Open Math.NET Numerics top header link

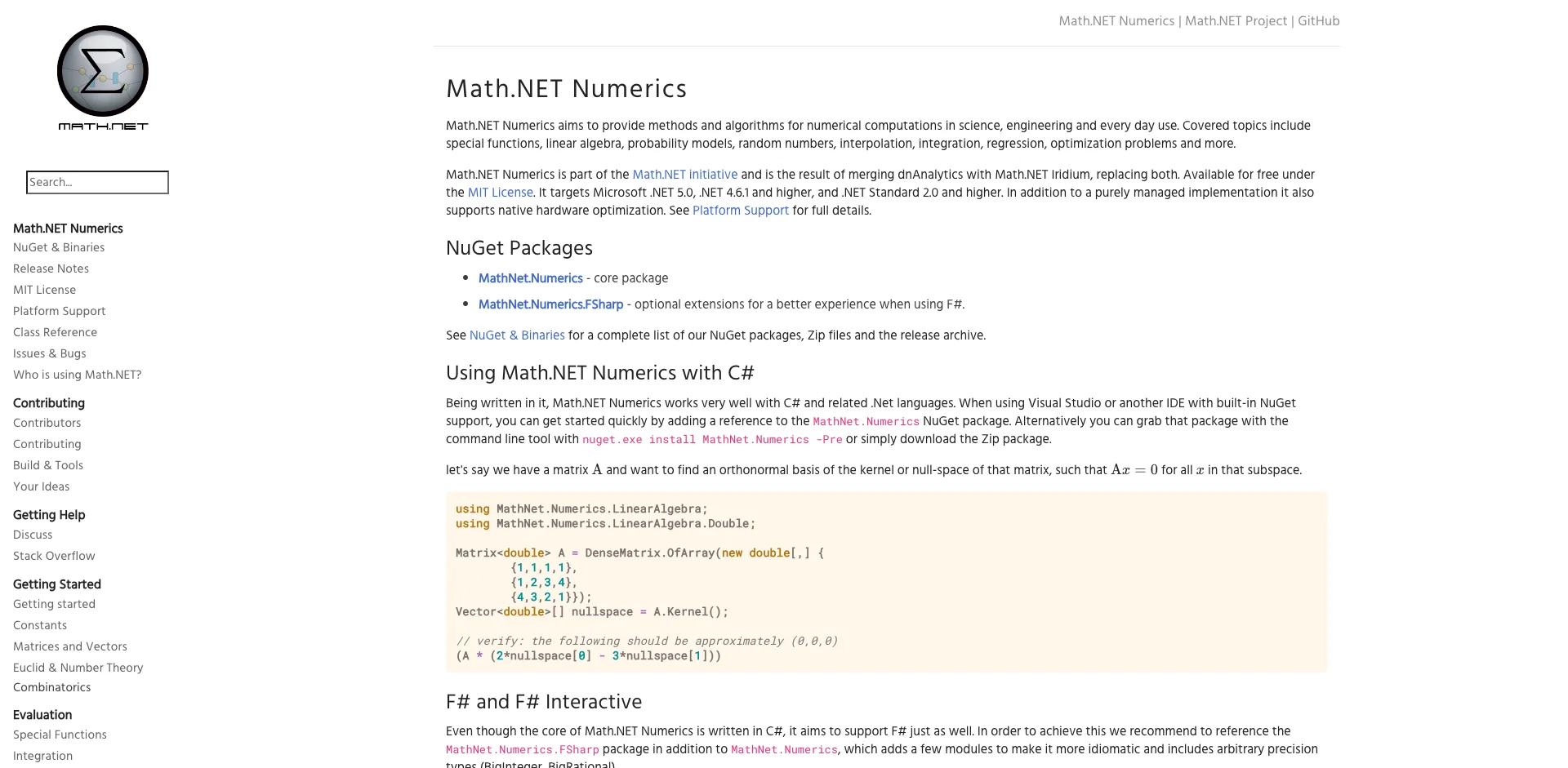coord(1116,21)
